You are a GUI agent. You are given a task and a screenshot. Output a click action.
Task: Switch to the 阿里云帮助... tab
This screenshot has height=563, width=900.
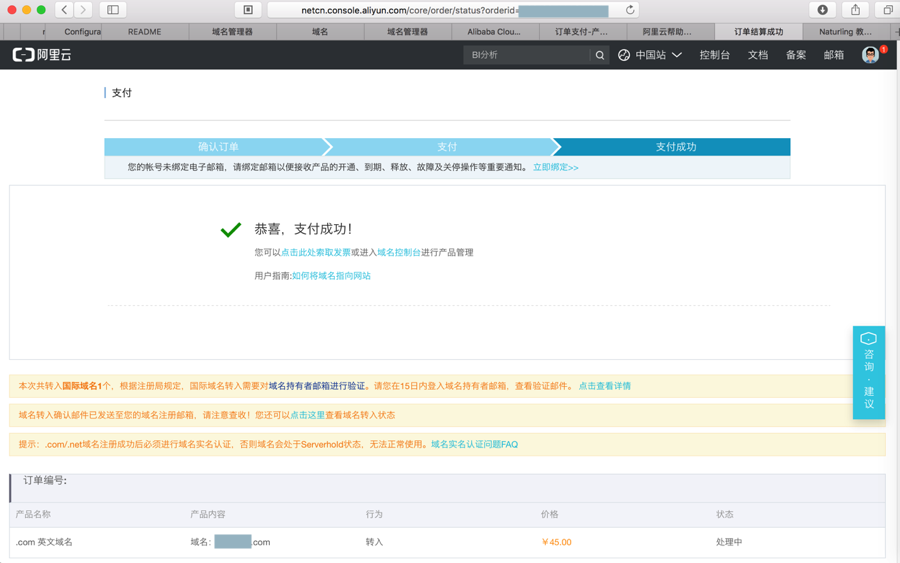coord(669,32)
